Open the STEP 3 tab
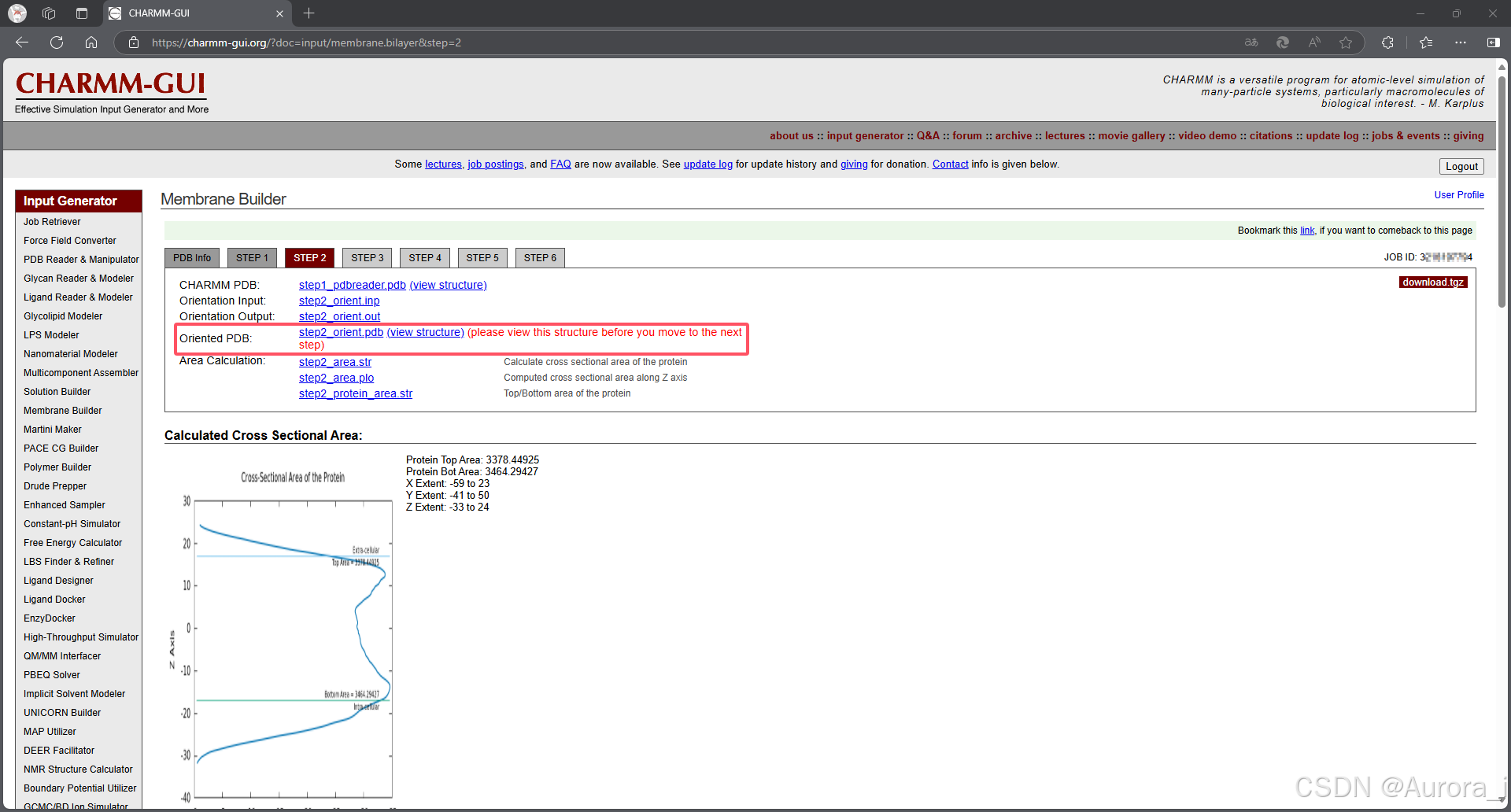The height and width of the screenshot is (812, 1511). (368, 258)
